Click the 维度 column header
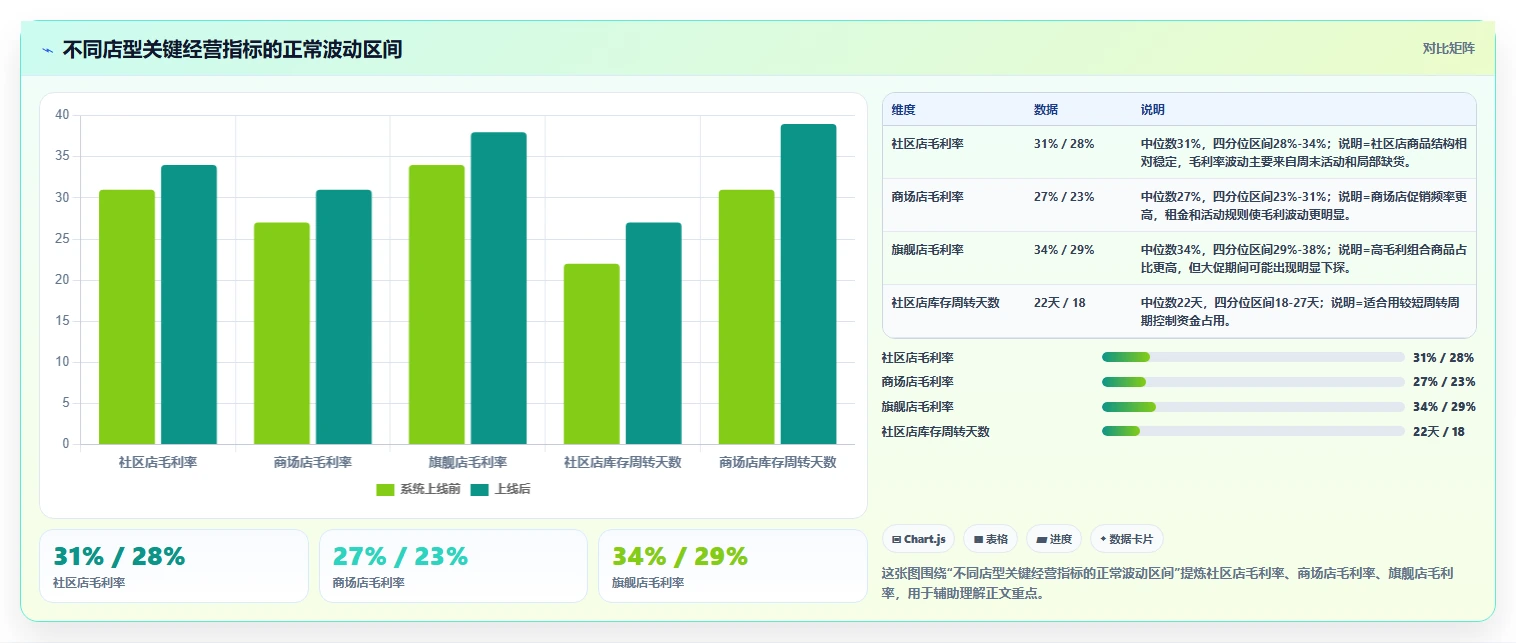1516x643 pixels. click(x=904, y=110)
